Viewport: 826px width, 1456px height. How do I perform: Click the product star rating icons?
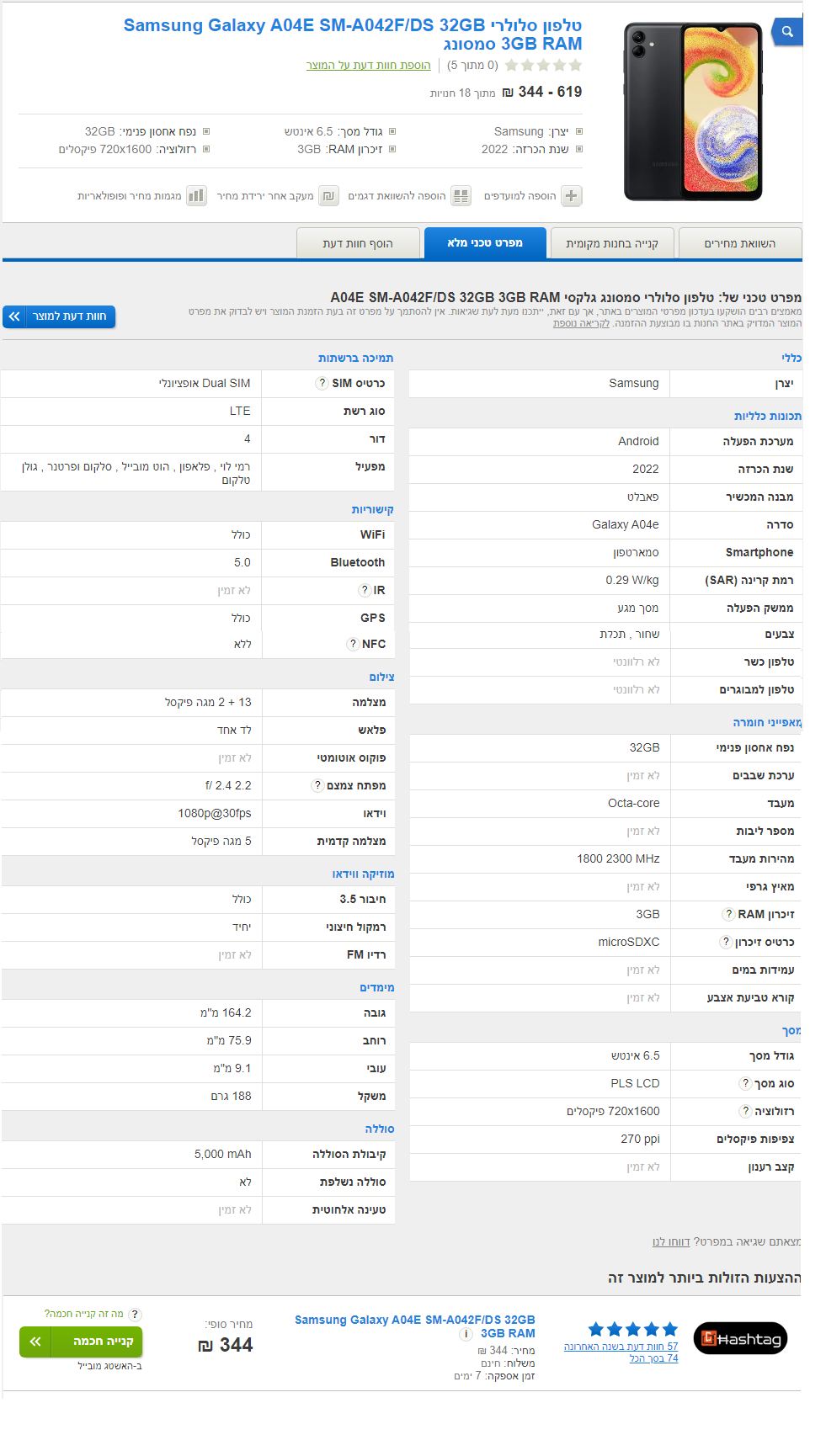543,65
